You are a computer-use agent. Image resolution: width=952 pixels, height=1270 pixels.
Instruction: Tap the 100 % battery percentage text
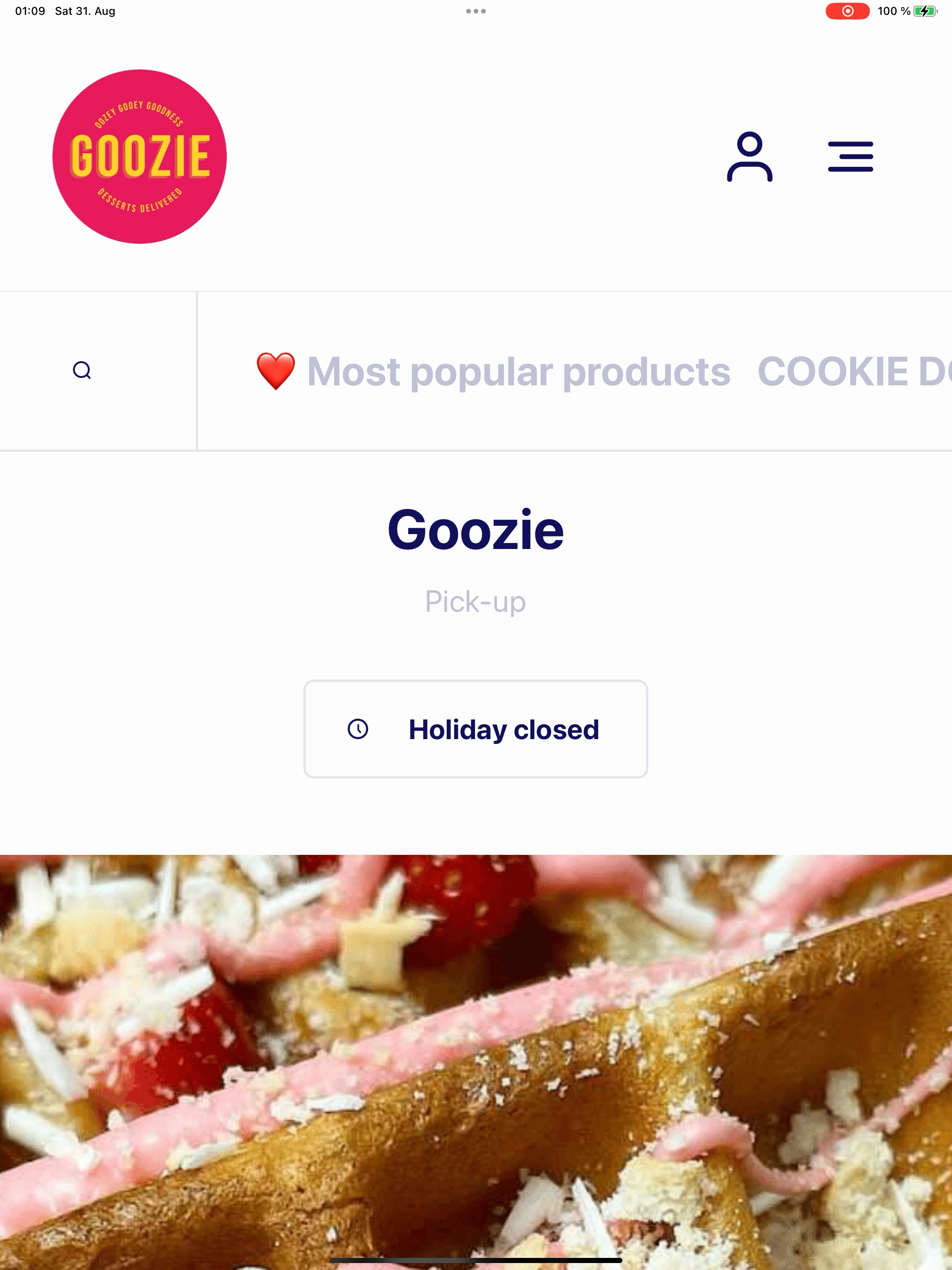tap(893, 11)
